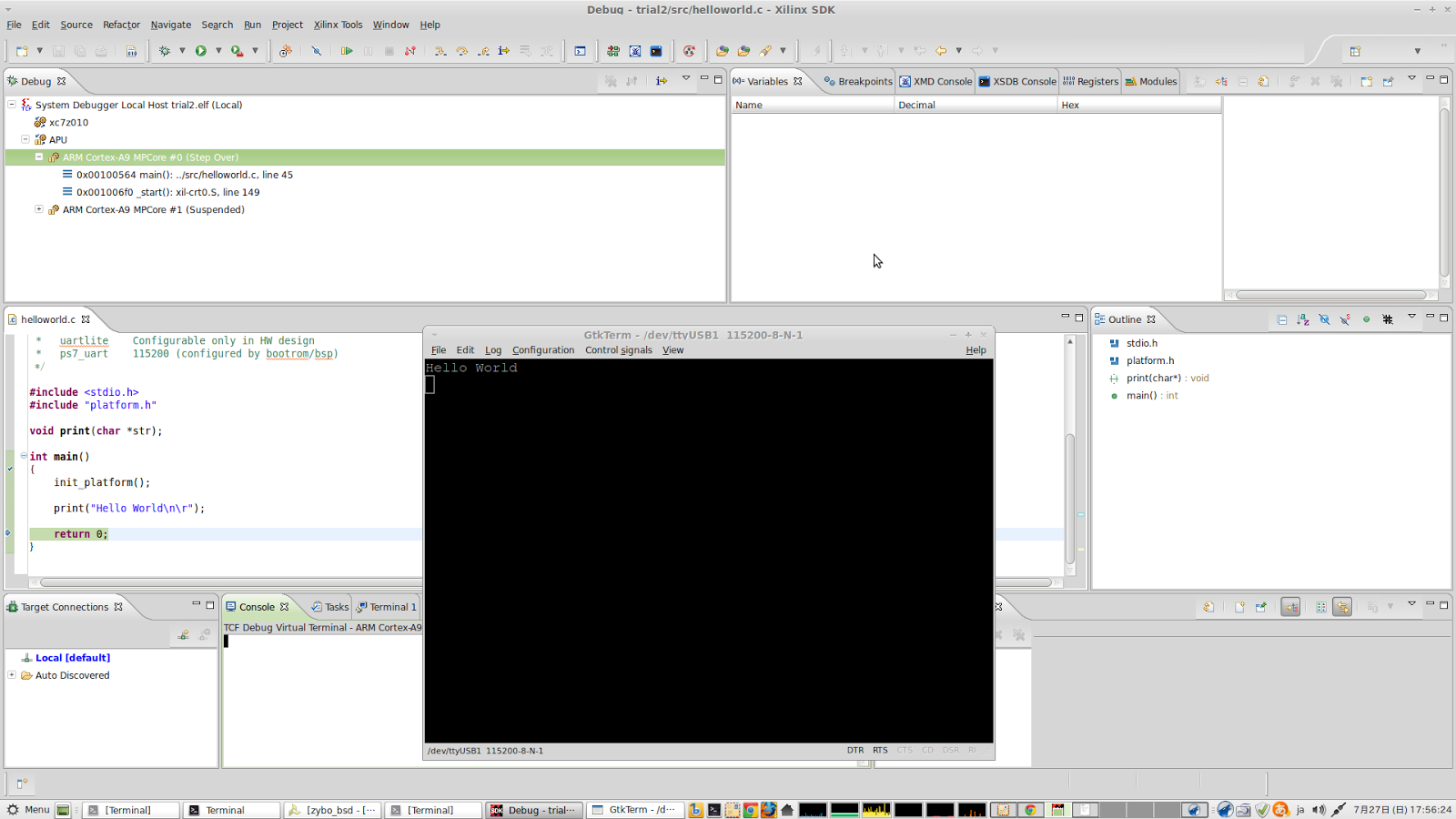This screenshot has width=1456, height=819.
Task: Click the Step Into toolbar icon
Action: (x=440, y=51)
